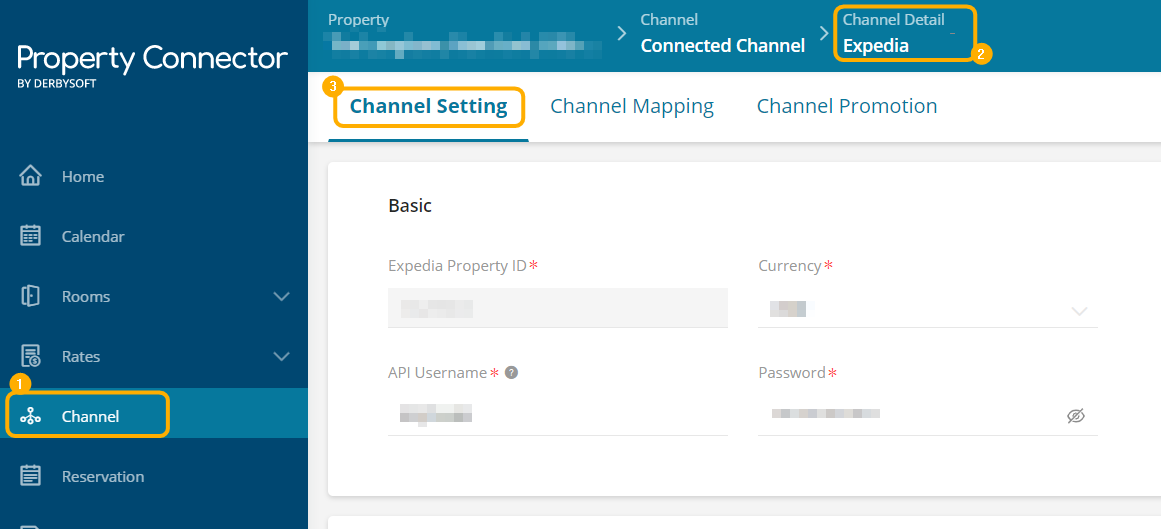This screenshot has height=529, width=1161.
Task: Switch to the Channel Setting tab
Action: tap(429, 106)
